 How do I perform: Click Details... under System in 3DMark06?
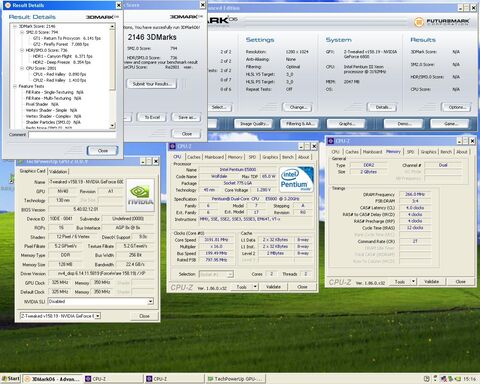click(x=382, y=107)
